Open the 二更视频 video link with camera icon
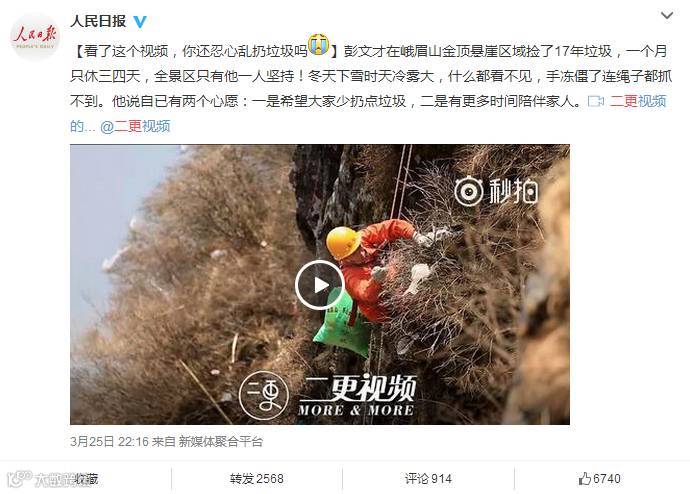The height and width of the screenshot is (494, 690). pyautogui.click(x=627, y=101)
